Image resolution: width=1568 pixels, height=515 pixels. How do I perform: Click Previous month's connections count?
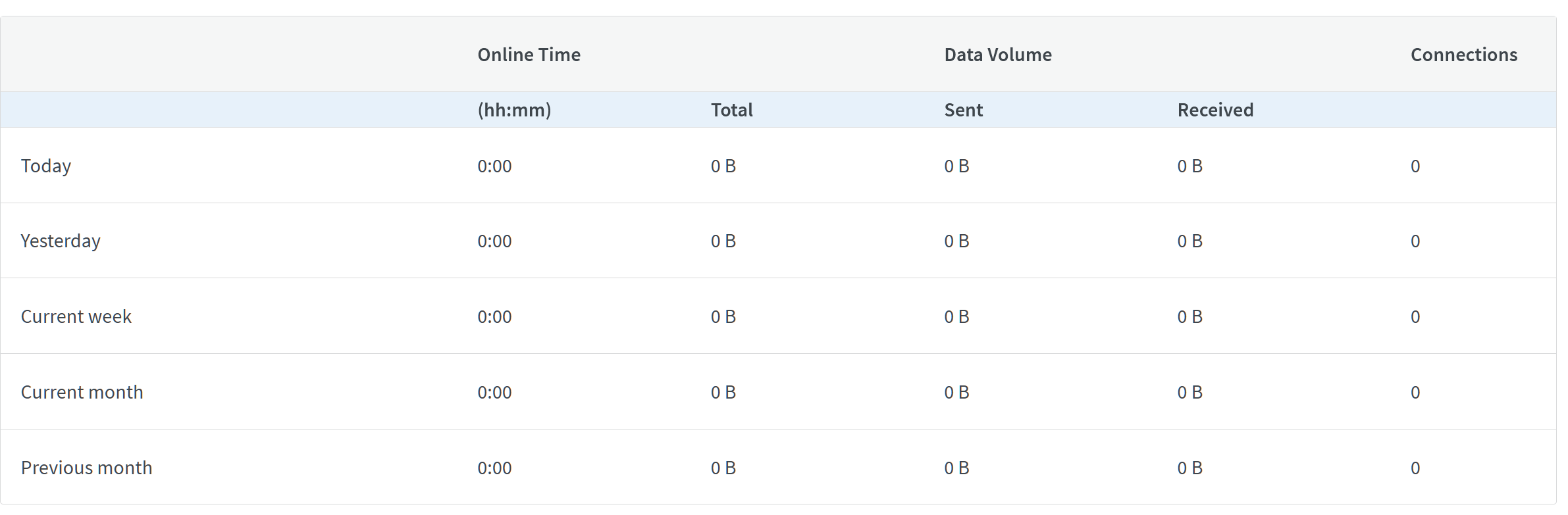(x=1415, y=468)
